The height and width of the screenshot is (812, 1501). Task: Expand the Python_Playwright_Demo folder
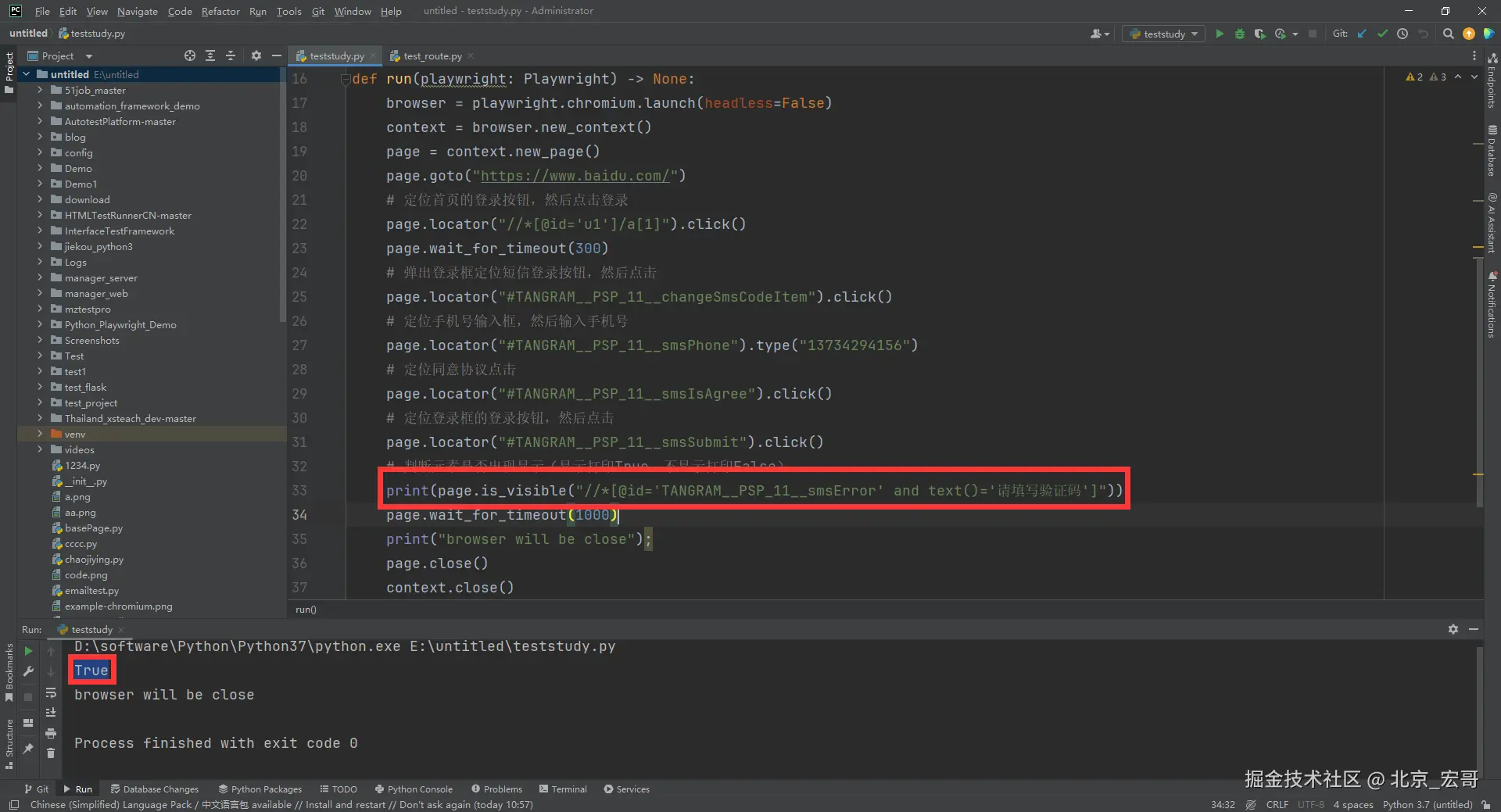[40, 324]
